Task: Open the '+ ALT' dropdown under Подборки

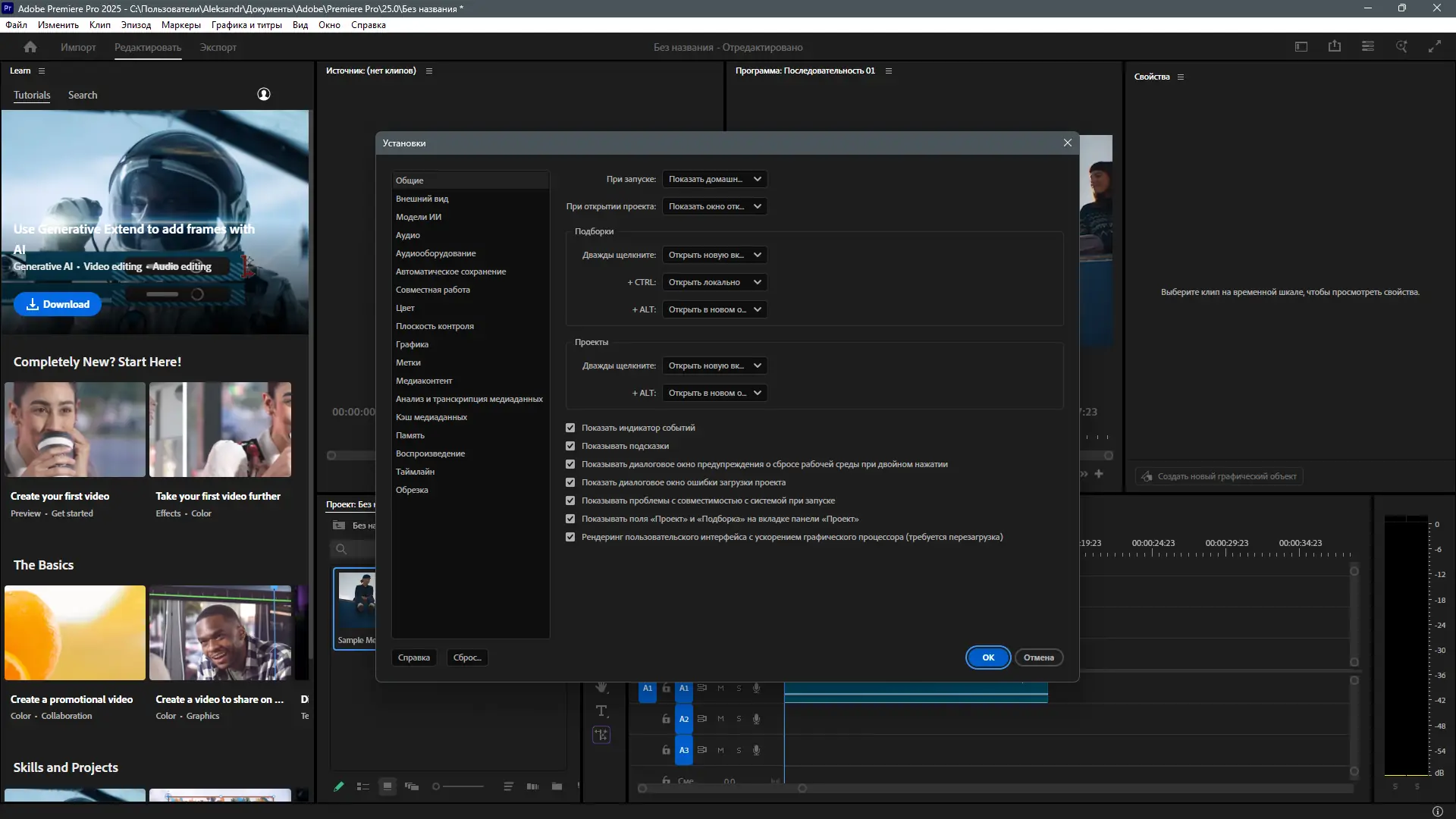Action: 714,309
